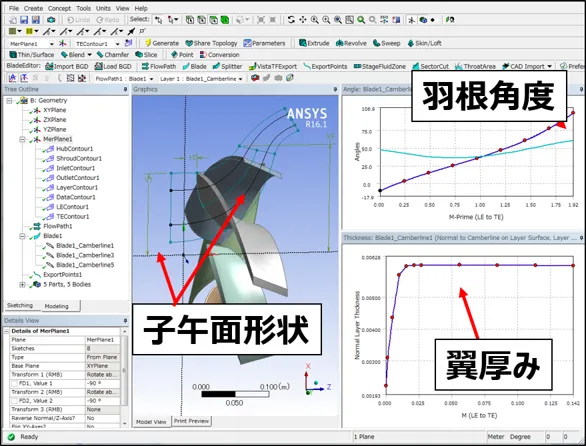Activate the Pan view icon
586x446 pixels.
point(303,20)
